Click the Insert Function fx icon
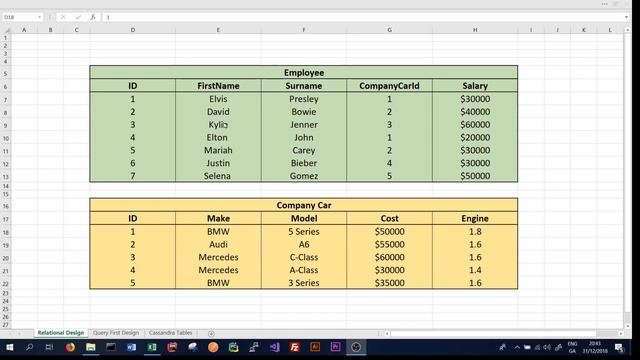Screen dimensions: 640x360 click(x=93, y=17)
